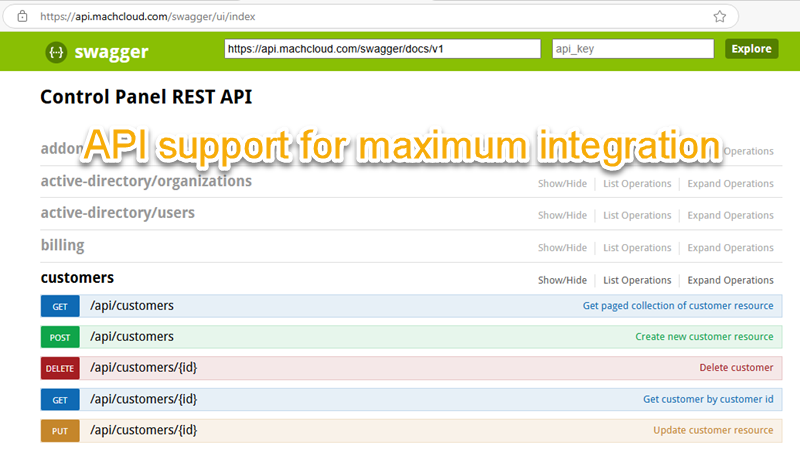800x450 pixels.
Task: Open the /api/customers path in POST row
Action: coord(132,337)
